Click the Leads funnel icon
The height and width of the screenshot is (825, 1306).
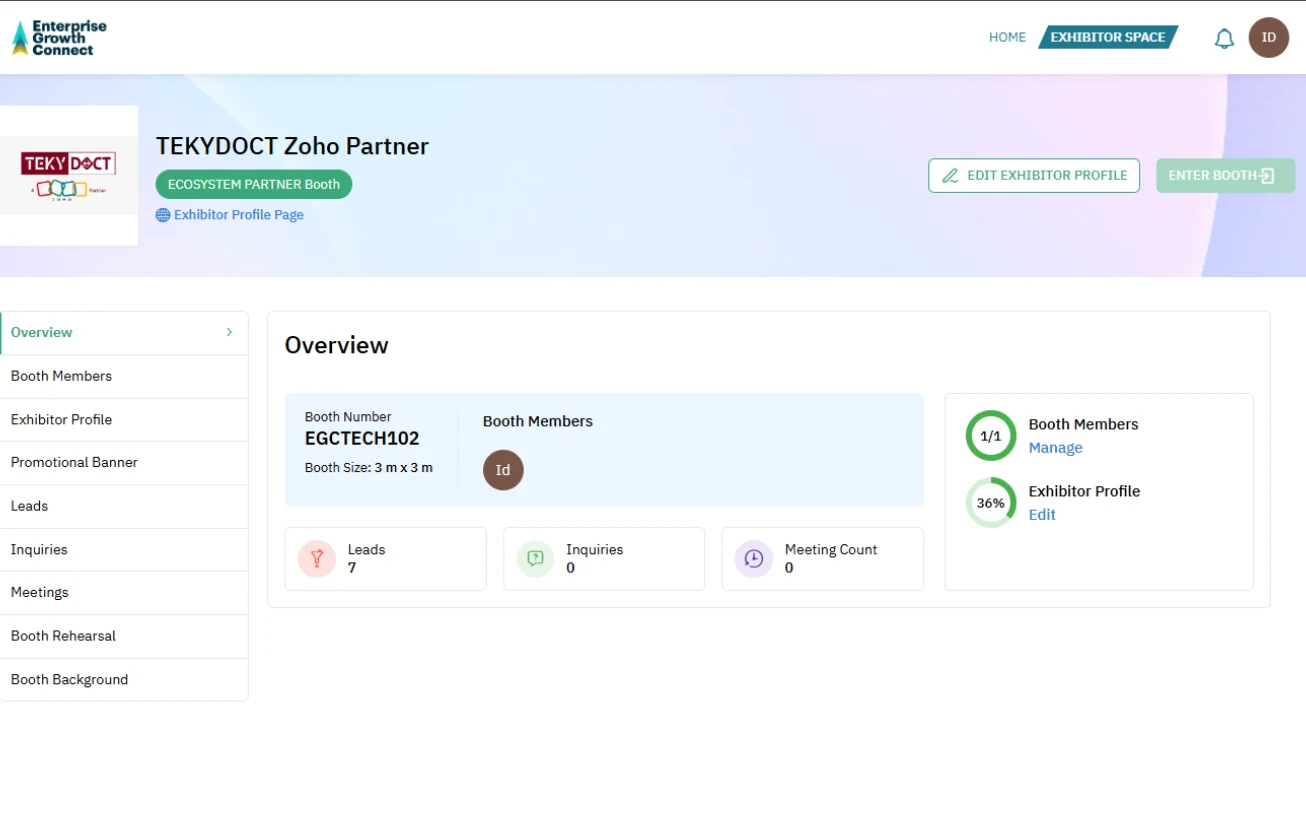click(317, 559)
